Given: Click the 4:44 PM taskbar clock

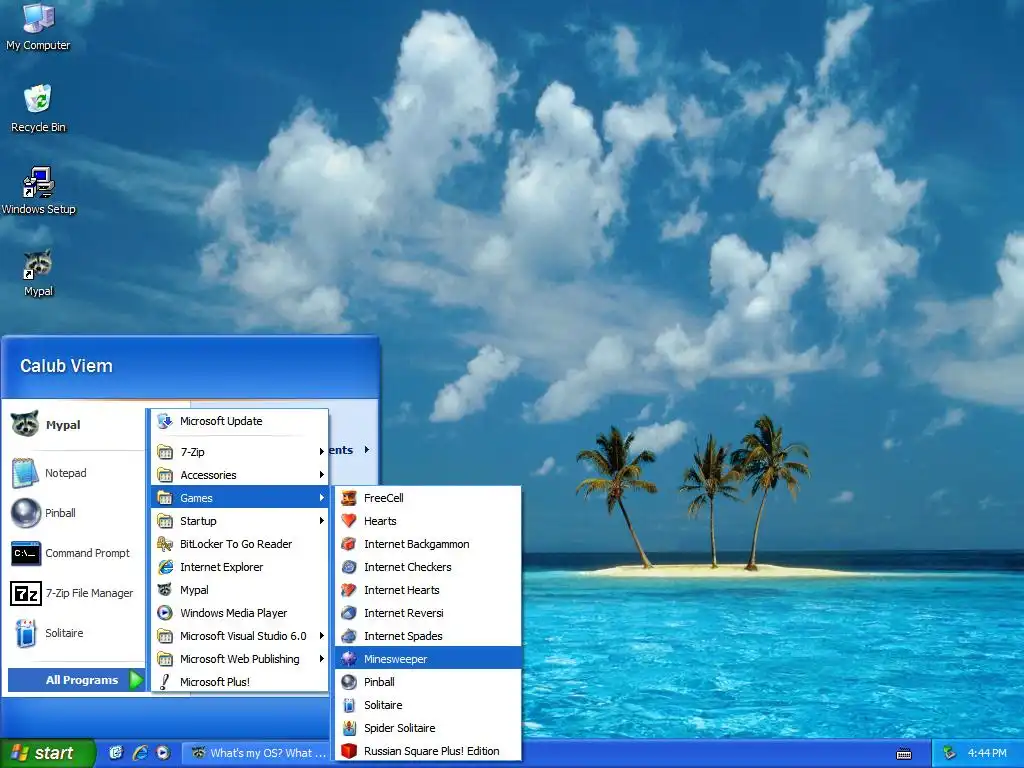Looking at the screenshot, I should 987,753.
